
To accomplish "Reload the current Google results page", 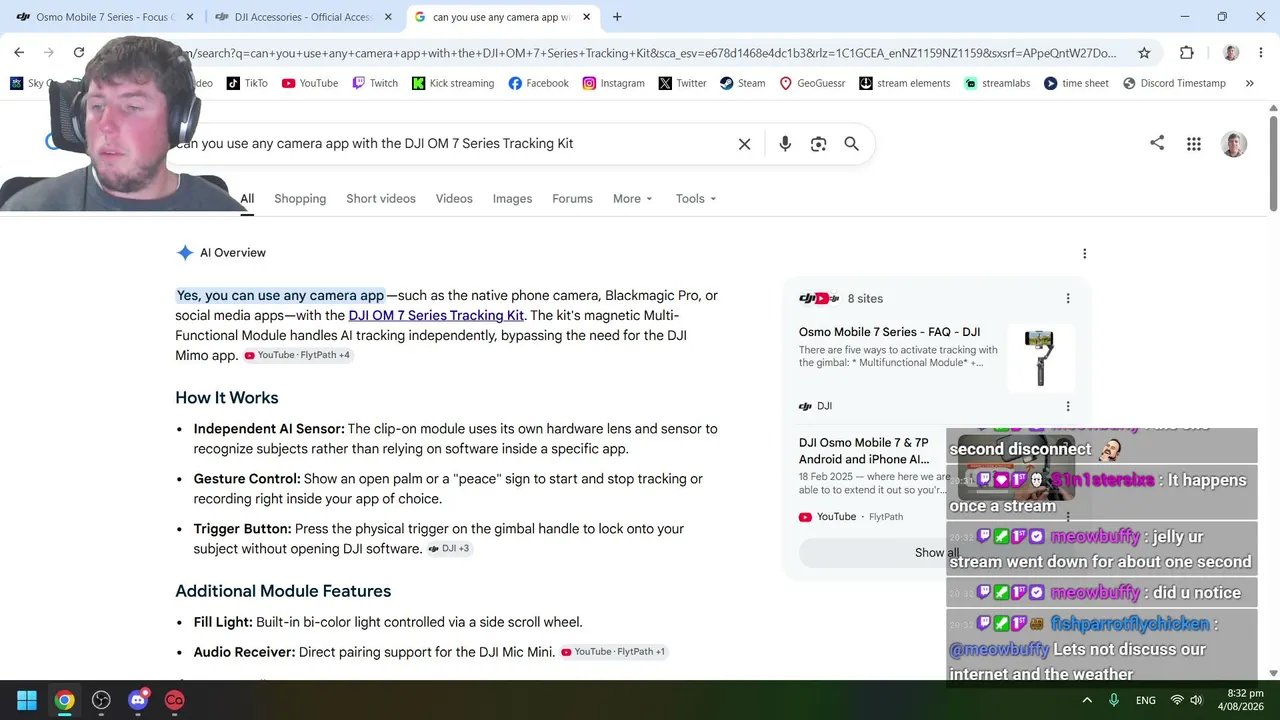I will click(79, 53).
